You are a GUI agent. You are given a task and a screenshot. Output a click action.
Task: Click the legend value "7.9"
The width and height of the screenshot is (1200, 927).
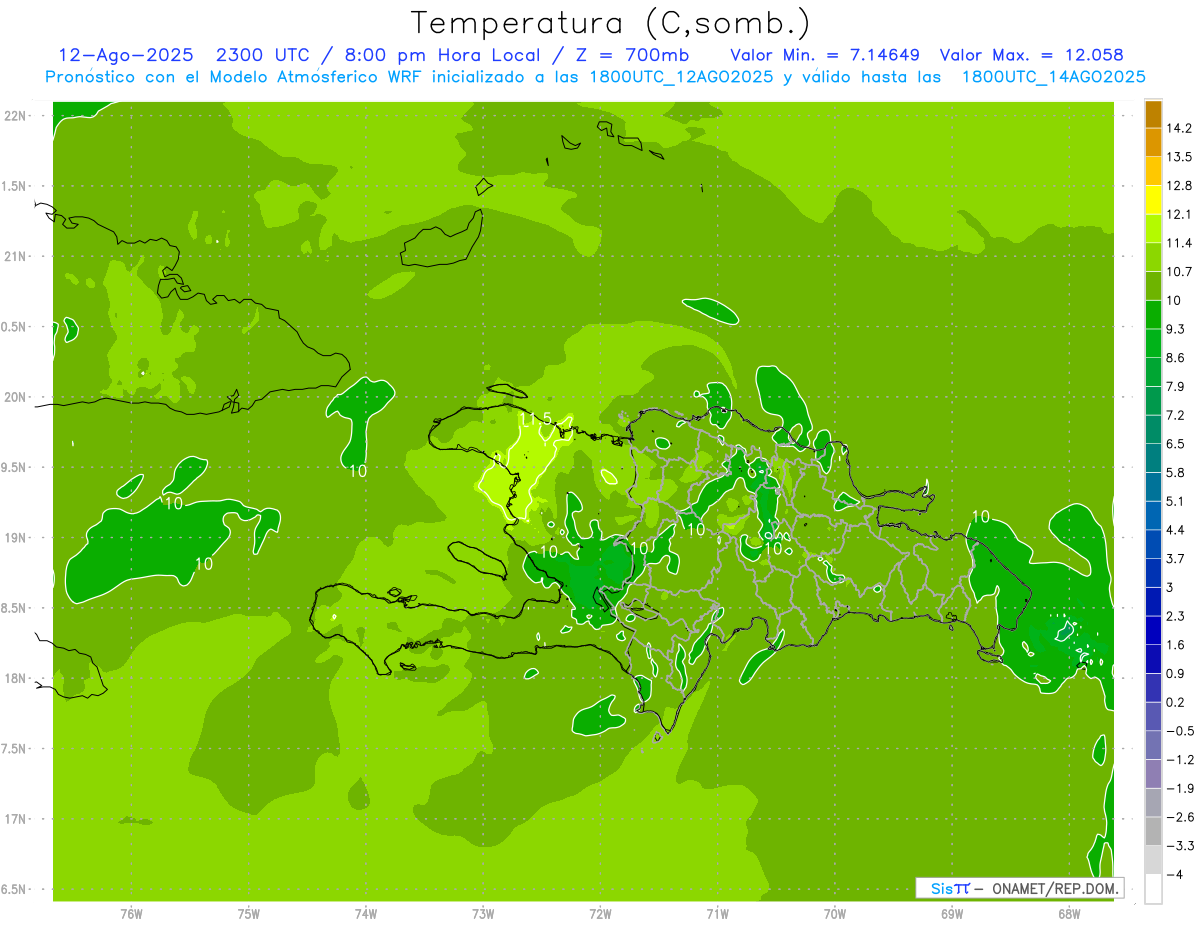click(x=1176, y=387)
